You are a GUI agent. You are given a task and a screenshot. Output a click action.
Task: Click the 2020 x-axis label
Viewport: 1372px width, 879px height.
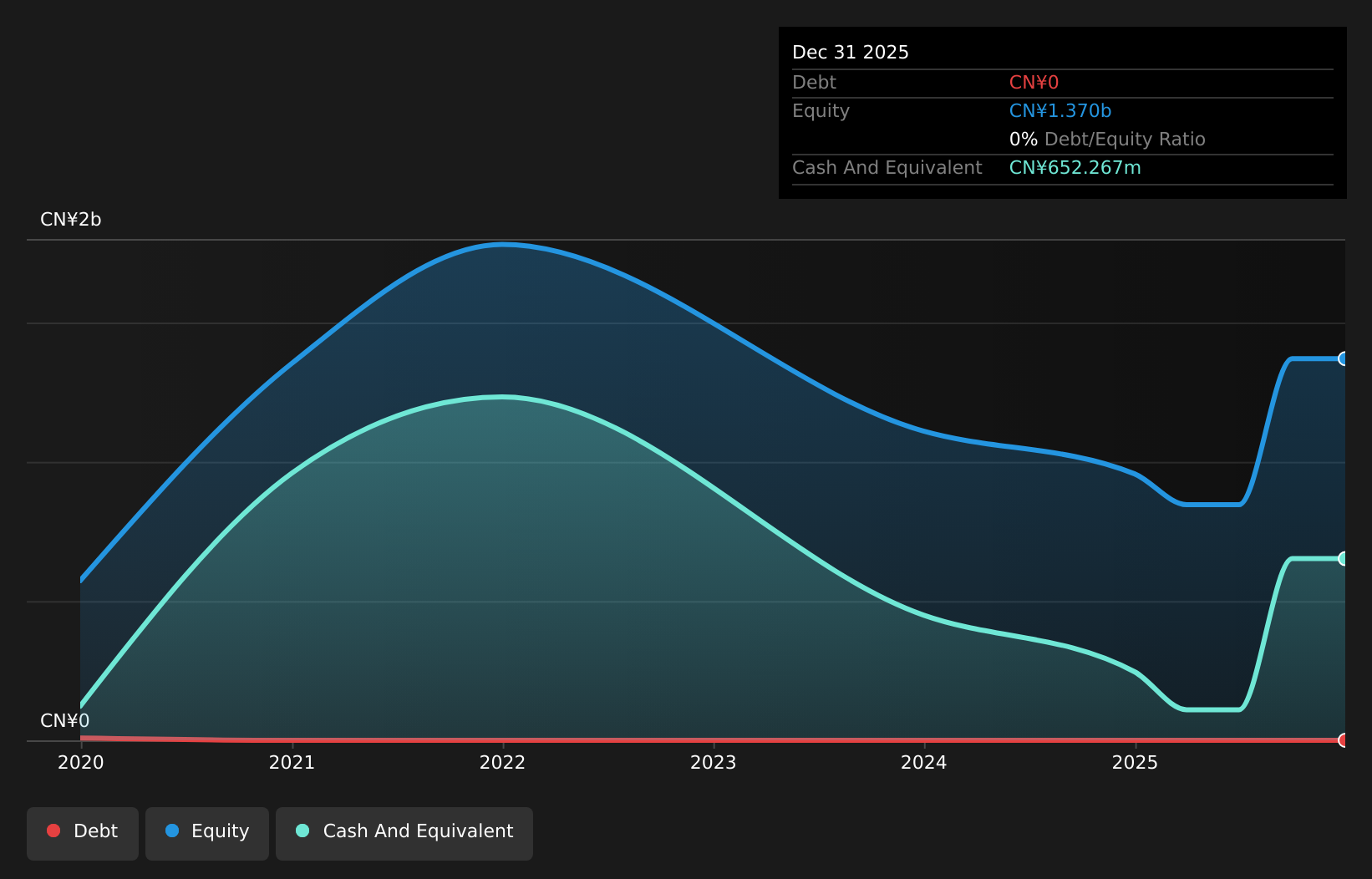pos(81,763)
